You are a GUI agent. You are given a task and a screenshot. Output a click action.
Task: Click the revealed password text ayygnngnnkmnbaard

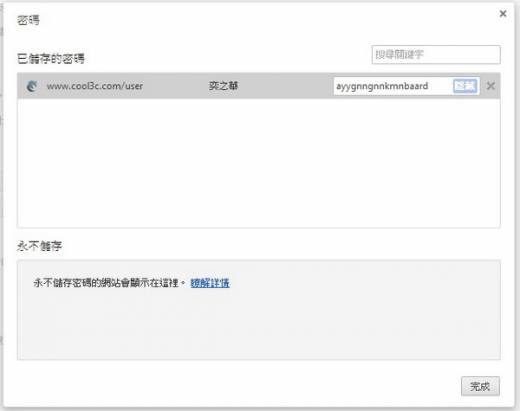coord(382,86)
